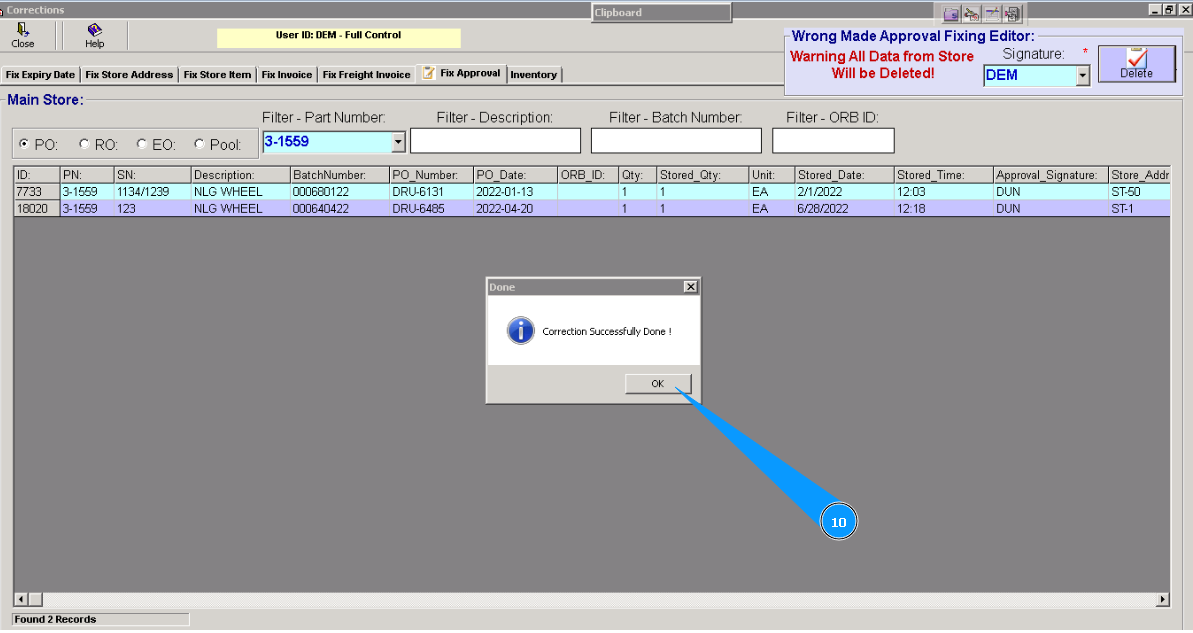Click the BatchNumber column header
Viewport: 1193px width, 633px height.
(x=339, y=175)
